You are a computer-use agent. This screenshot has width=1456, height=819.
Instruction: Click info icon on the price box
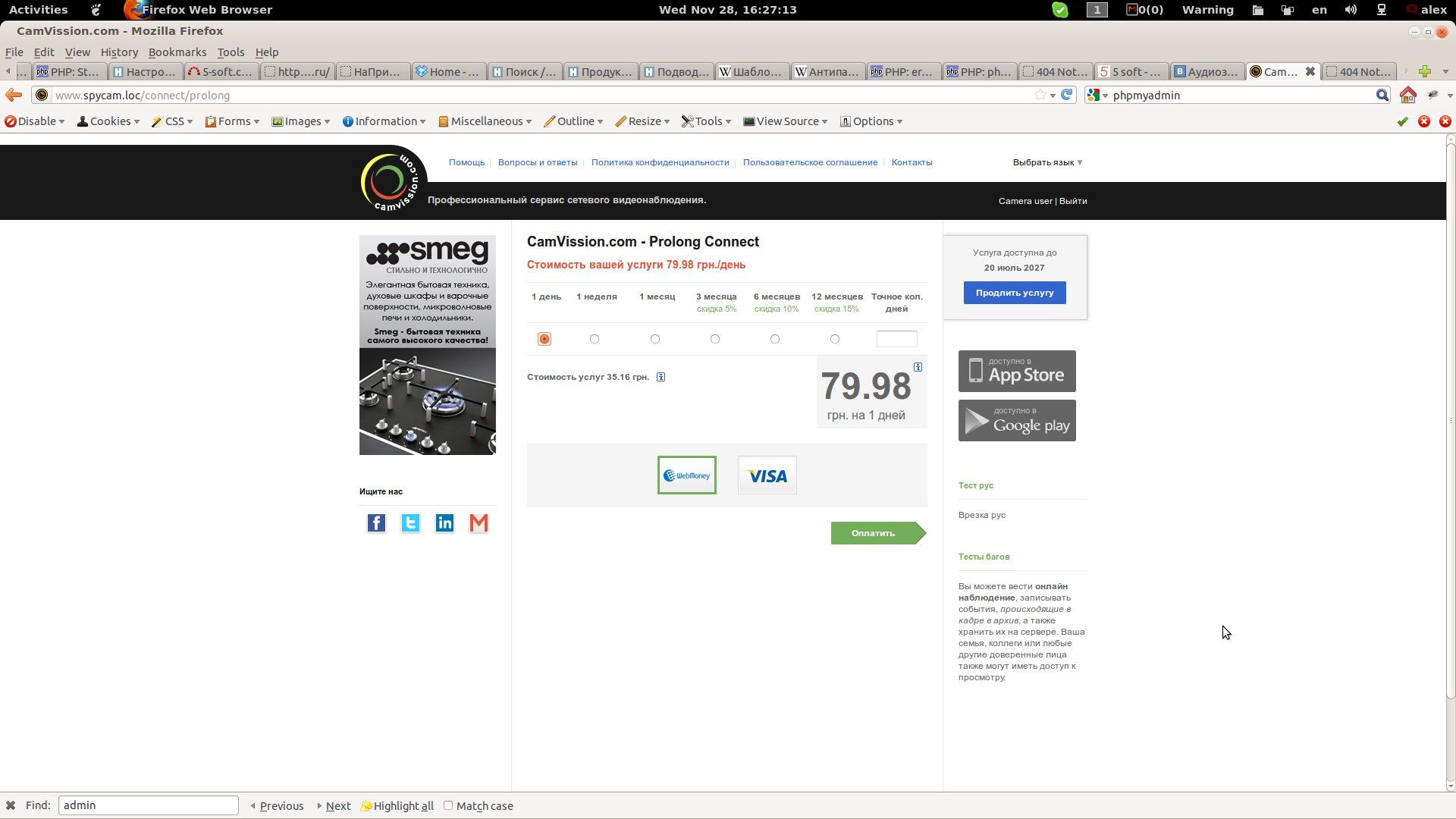(x=918, y=367)
